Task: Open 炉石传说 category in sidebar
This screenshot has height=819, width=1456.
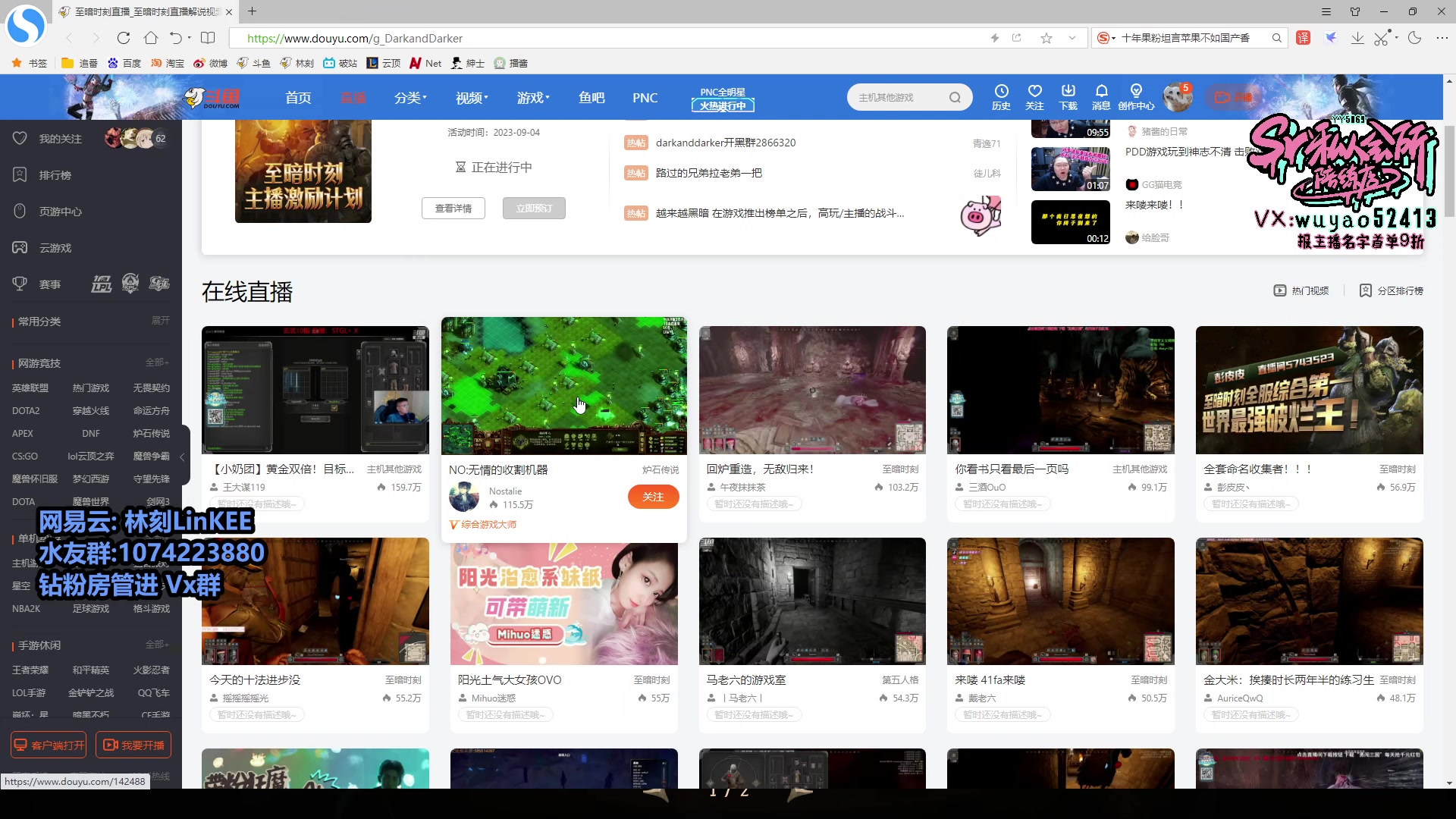Action: 152,433
